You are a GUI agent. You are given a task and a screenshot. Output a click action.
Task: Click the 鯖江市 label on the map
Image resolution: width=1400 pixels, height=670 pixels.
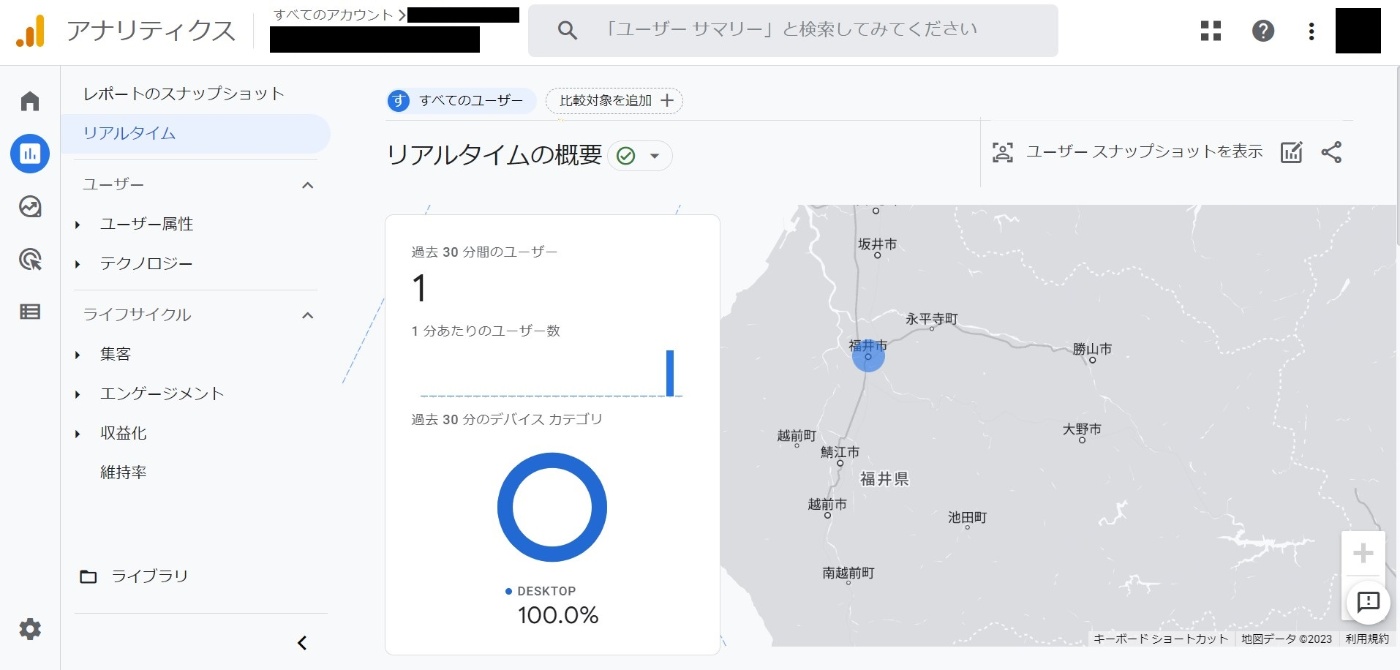[x=840, y=452]
